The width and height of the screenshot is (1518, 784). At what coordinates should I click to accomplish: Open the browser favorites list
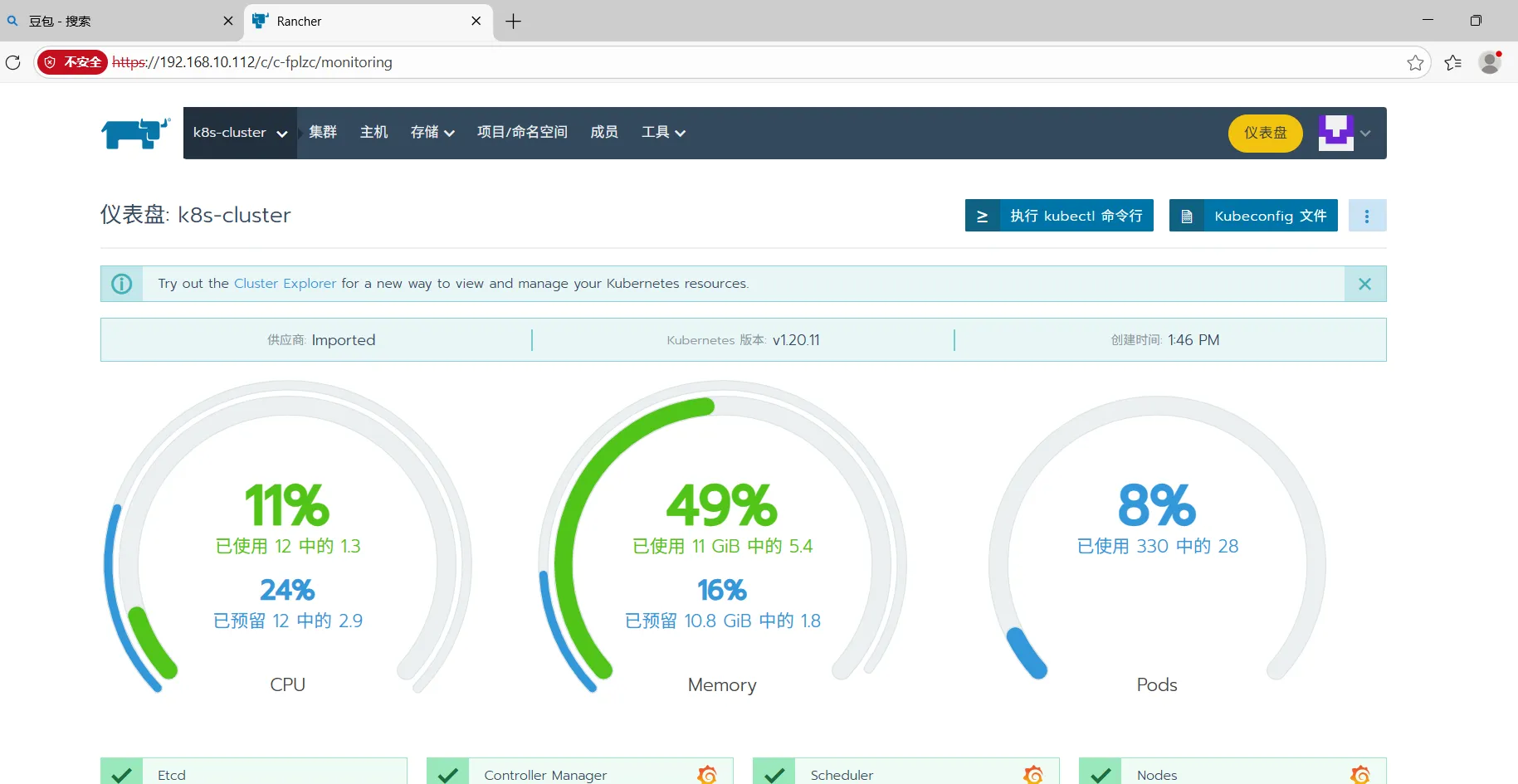pyautogui.click(x=1452, y=62)
